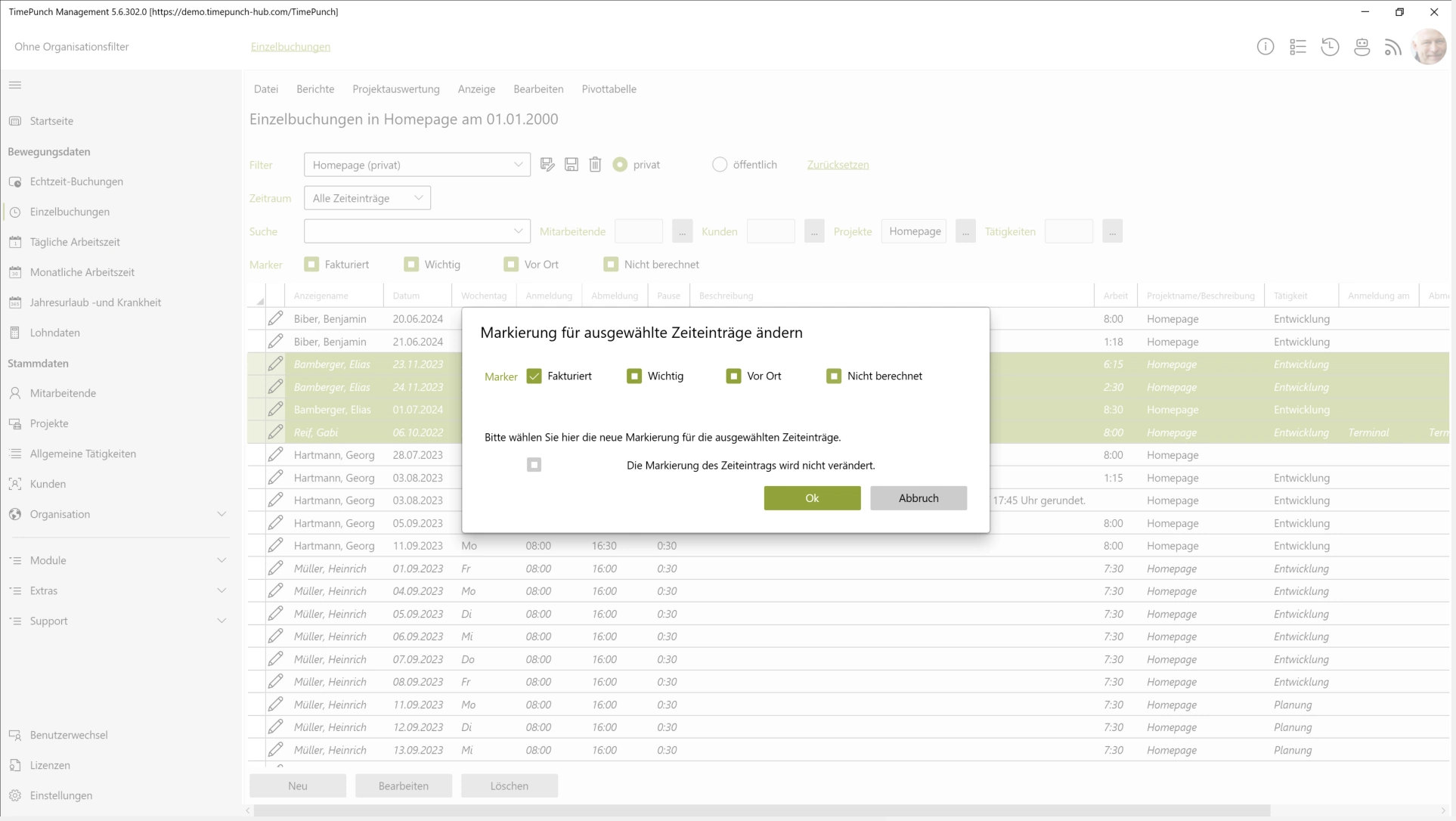The width and height of the screenshot is (1456, 821).
Task: Toggle the hamburger sidebar menu
Action: click(15, 85)
